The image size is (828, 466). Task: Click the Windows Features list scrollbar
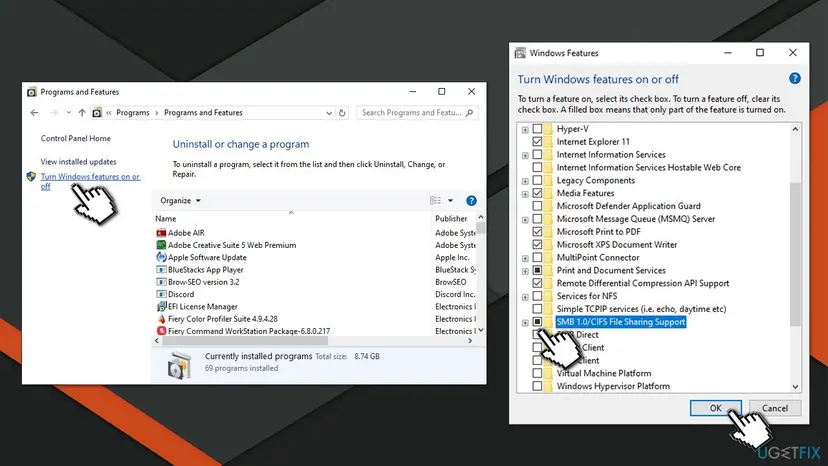point(795,254)
